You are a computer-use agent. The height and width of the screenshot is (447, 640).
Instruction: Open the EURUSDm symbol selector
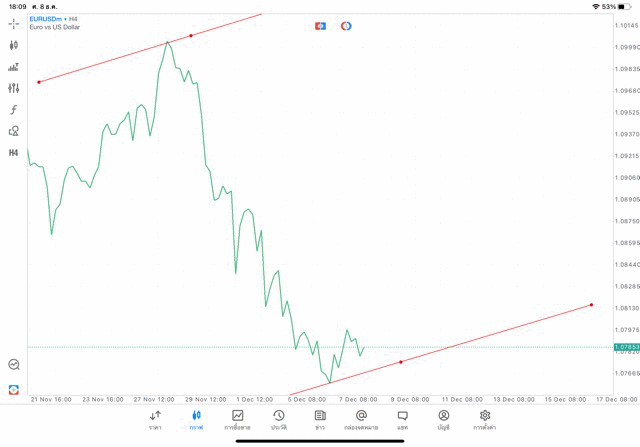[49, 19]
